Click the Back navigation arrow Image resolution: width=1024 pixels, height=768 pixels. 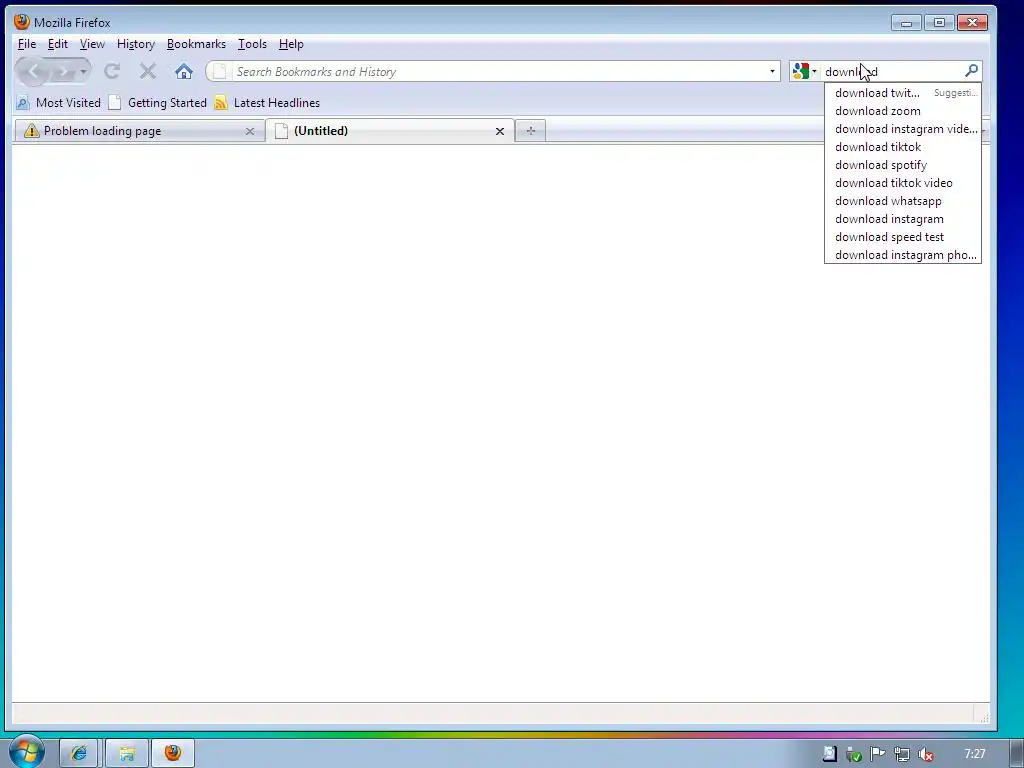(x=33, y=71)
